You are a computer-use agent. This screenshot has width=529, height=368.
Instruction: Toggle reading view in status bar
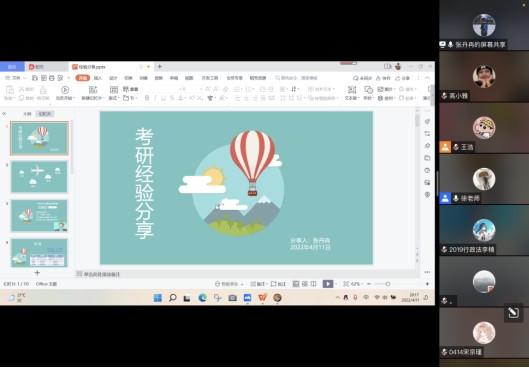pyautogui.click(x=313, y=284)
